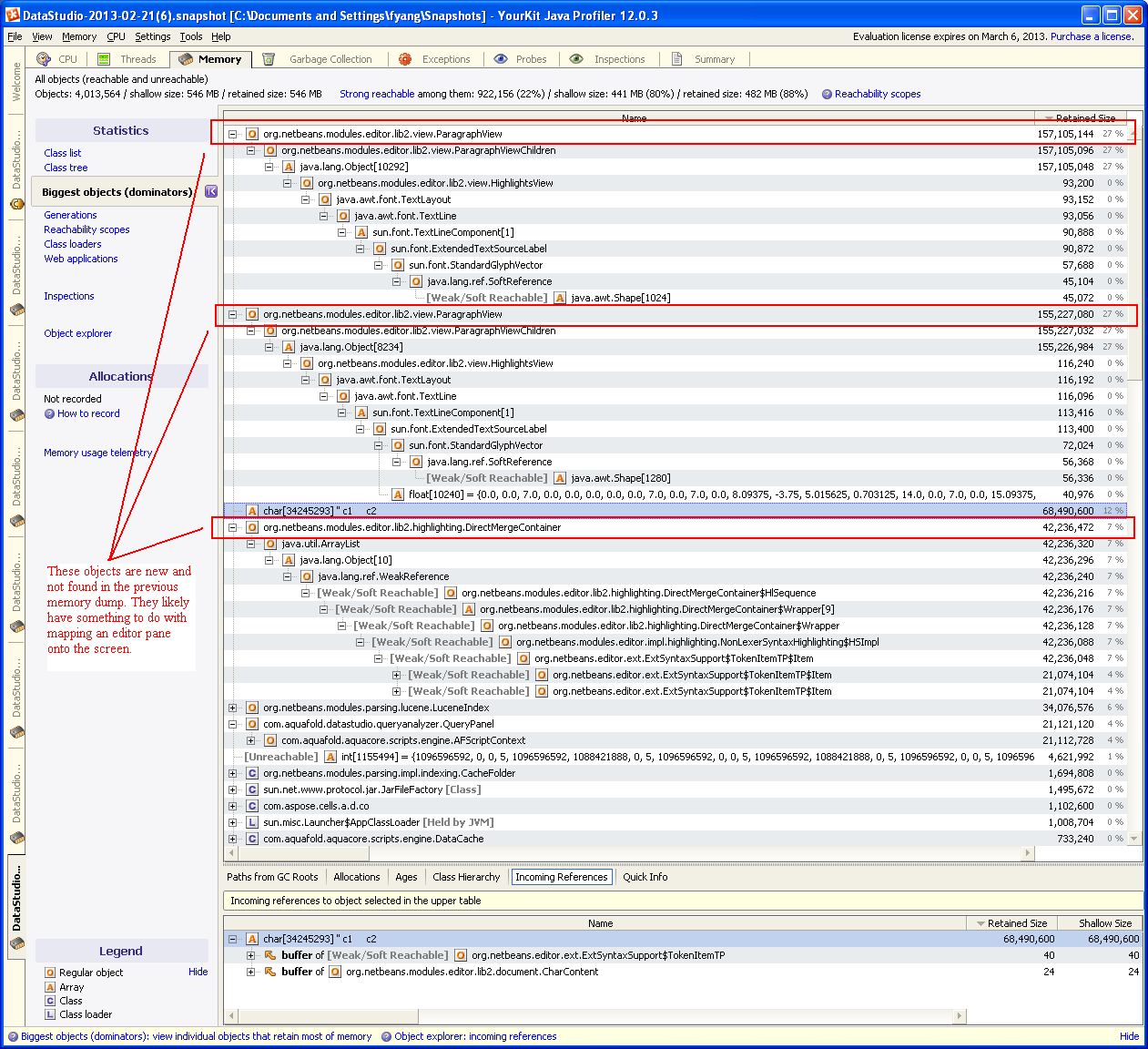
Task: Click the Probes tab eye icon
Action: 501,59
